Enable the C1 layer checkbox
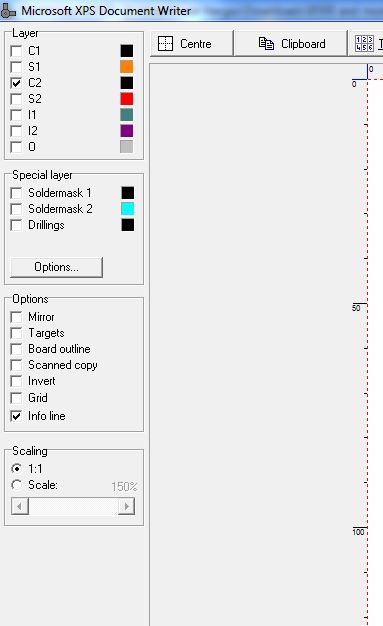 [x=16, y=51]
